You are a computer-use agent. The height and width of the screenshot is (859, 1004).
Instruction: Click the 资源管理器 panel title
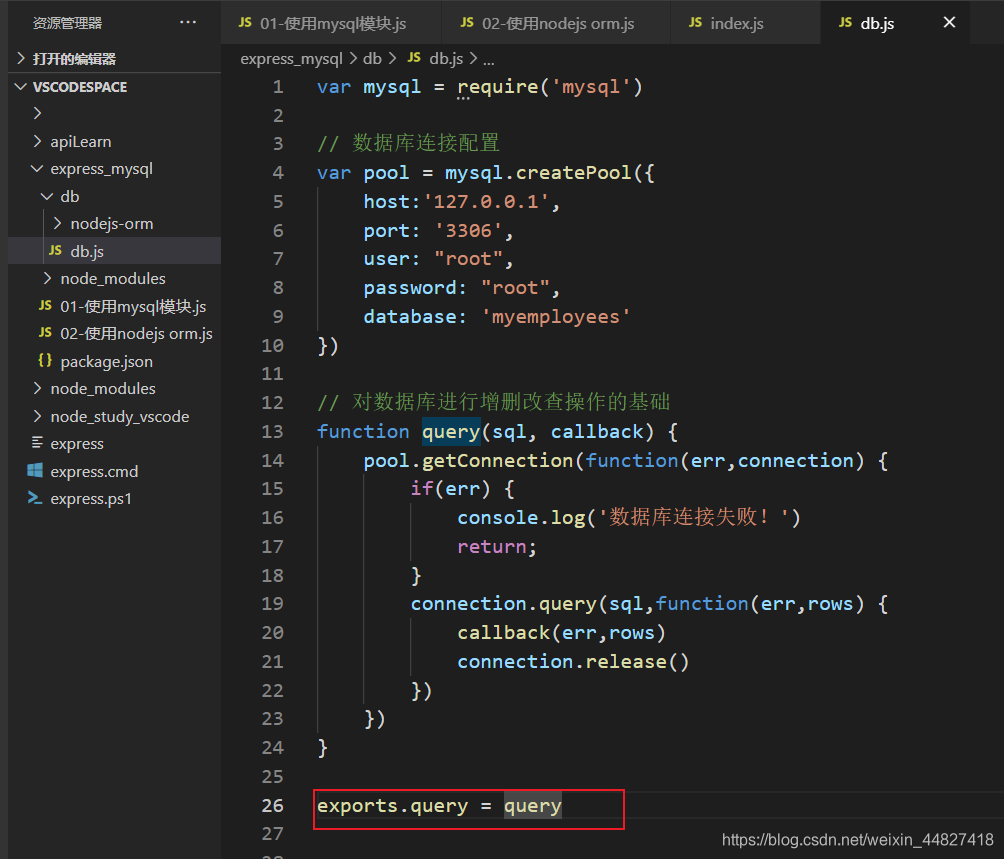pyautogui.click(x=67, y=23)
